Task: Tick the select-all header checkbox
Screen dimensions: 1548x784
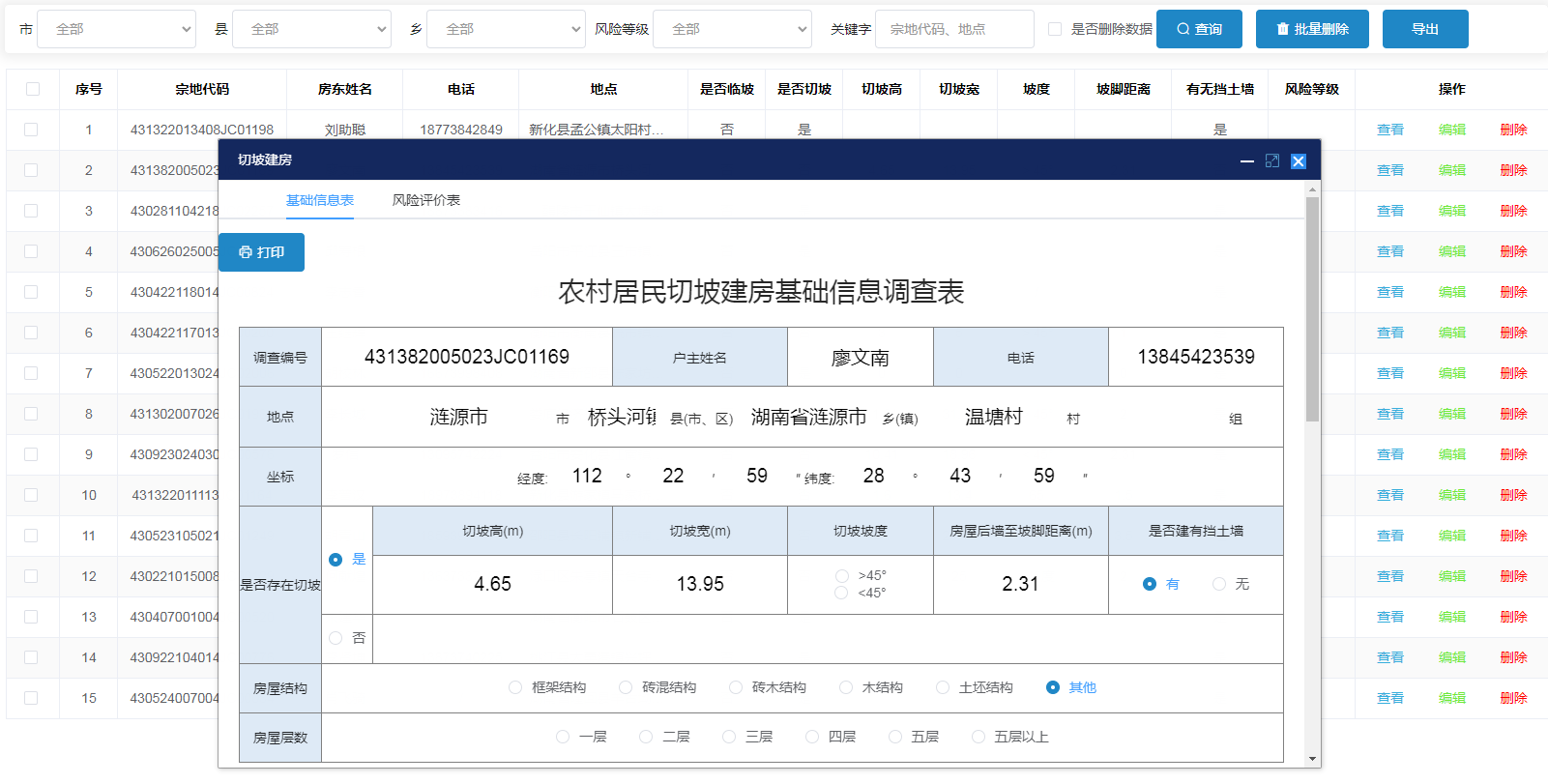Action: tap(33, 89)
